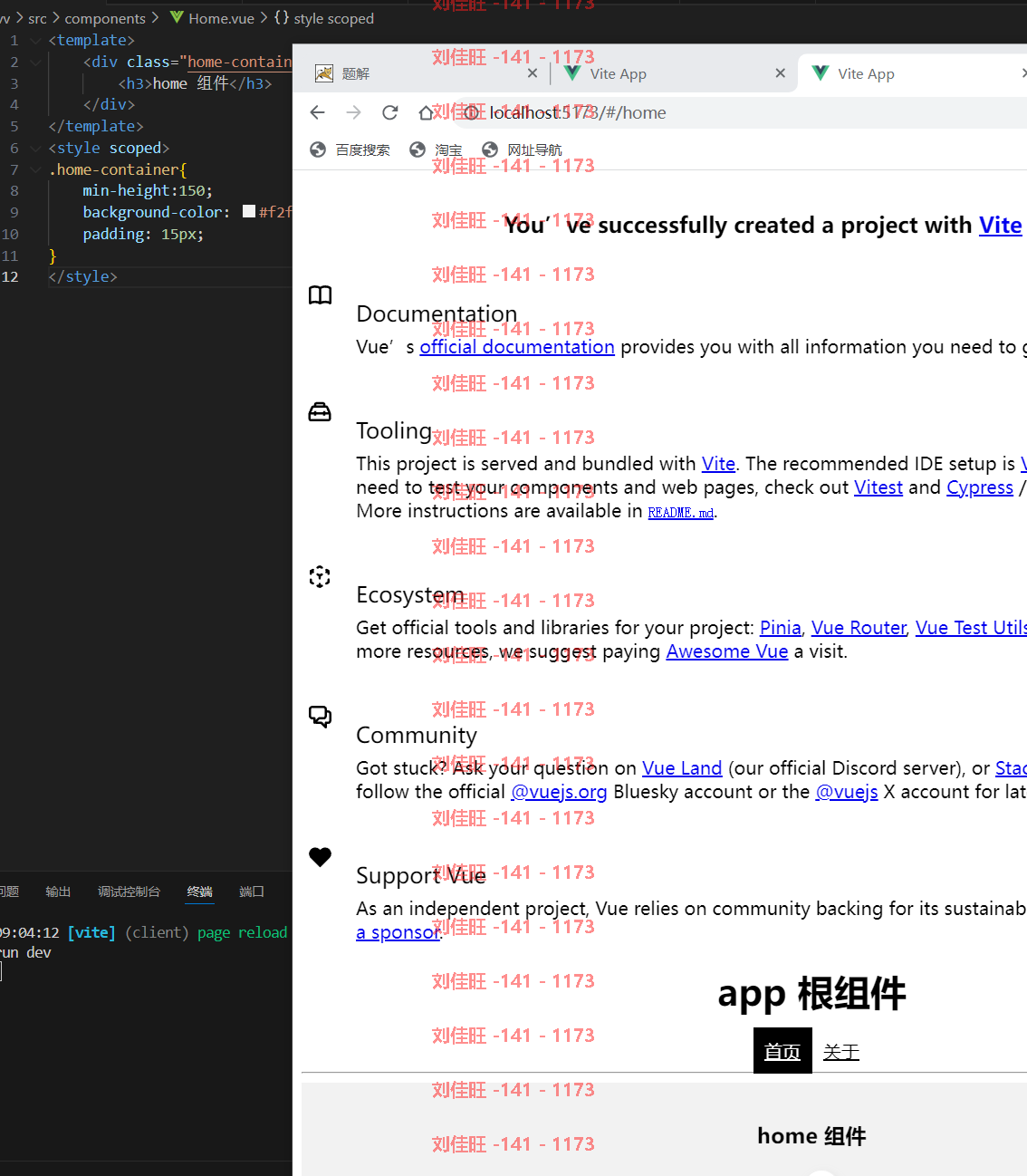Click the app 根组件 heading
Image resolution: width=1027 pixels, height=1176 pixels.
coord(811,994)
